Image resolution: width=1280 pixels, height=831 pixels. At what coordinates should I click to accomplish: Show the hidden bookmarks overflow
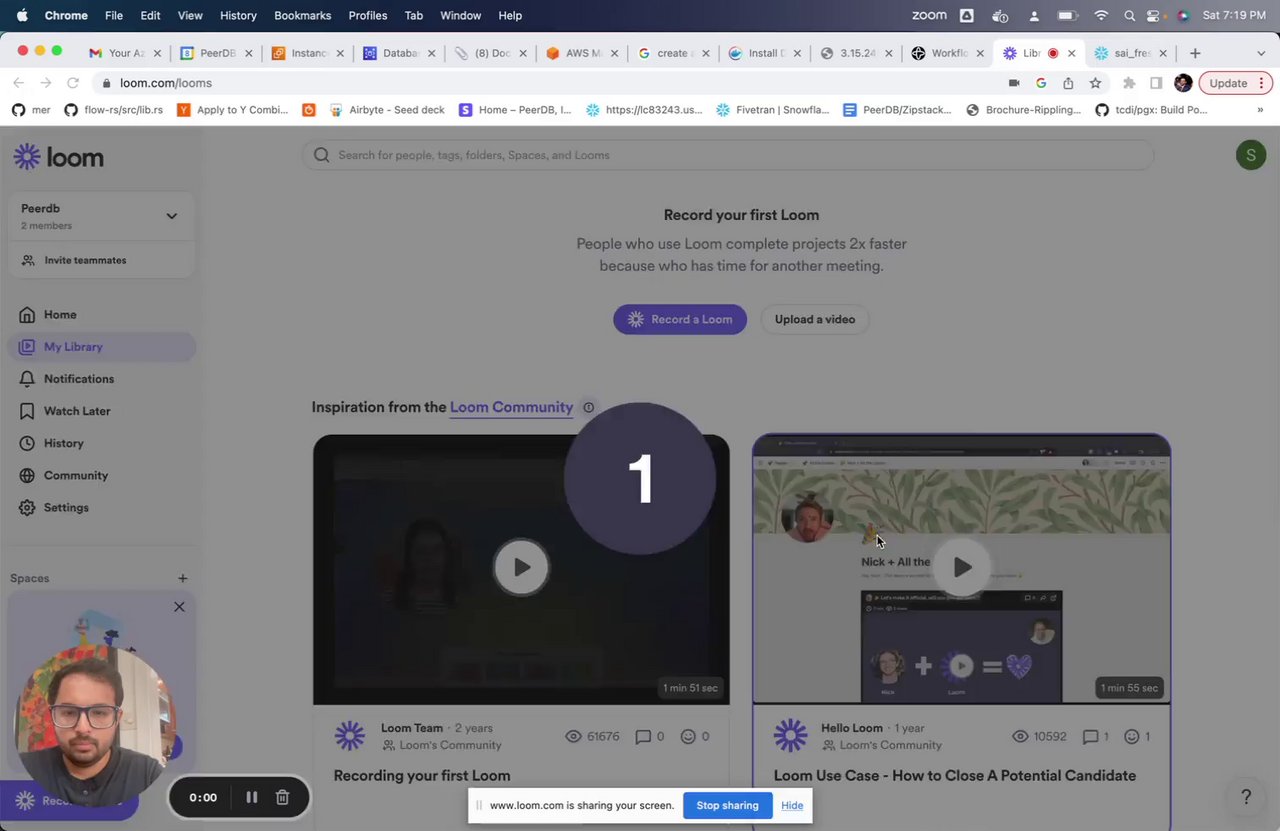(x=1260, y=110)
